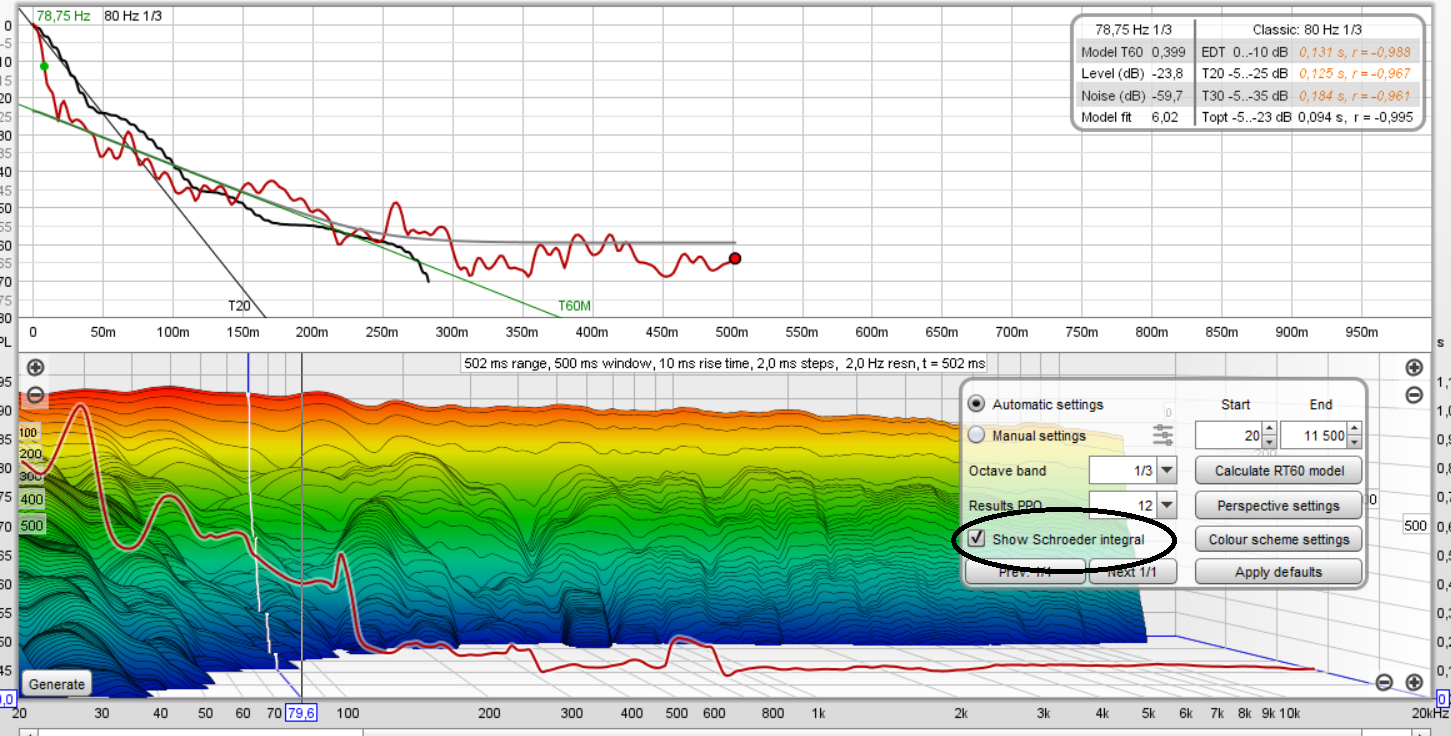Click the Generate button
The height and width of the screenshot is (736, 1451).
(x=56, y=684)
